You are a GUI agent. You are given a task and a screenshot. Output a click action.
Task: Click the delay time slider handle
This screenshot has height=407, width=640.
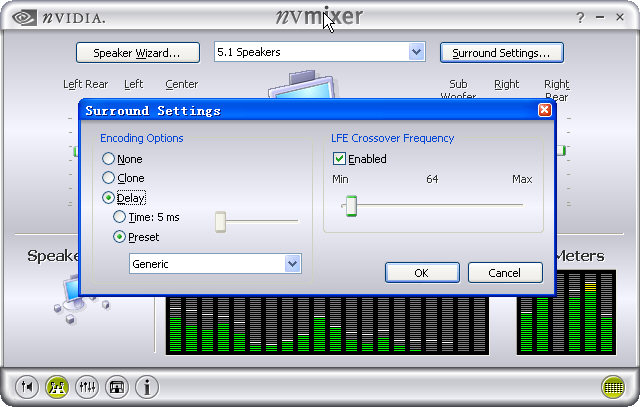tap(220, 222)
